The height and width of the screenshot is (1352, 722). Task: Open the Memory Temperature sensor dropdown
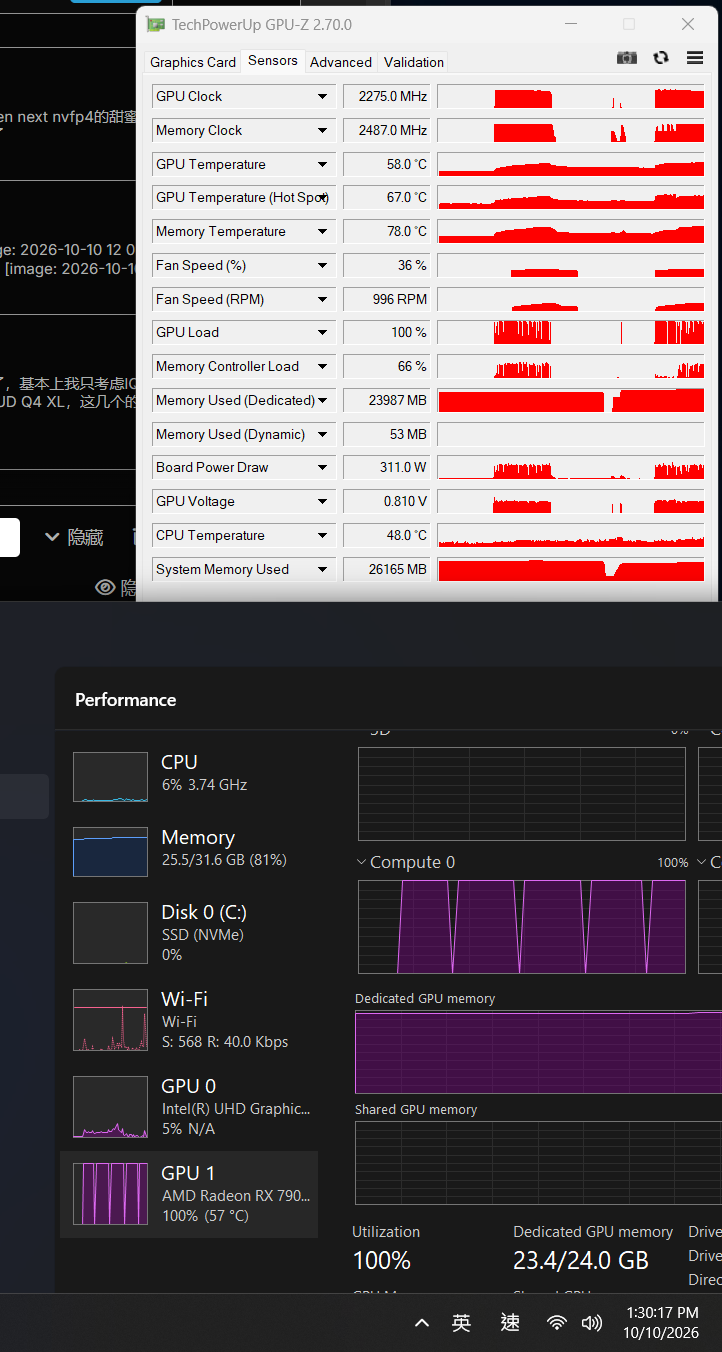pyautogui.click(x=323, y=231)
